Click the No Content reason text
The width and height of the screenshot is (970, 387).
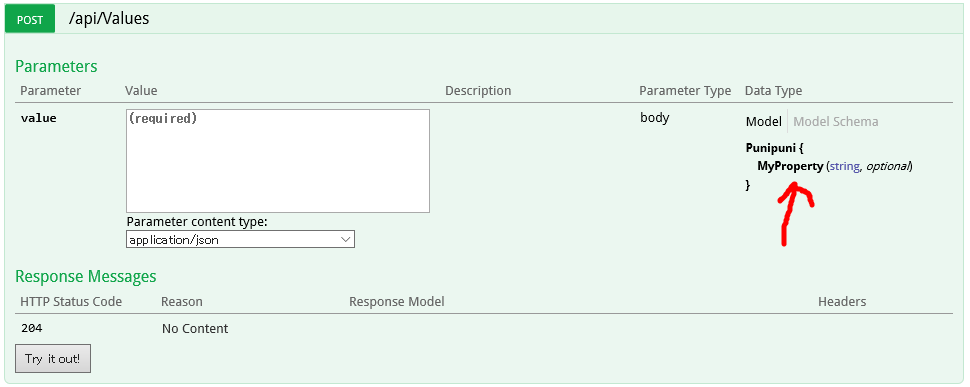(195, 328)
